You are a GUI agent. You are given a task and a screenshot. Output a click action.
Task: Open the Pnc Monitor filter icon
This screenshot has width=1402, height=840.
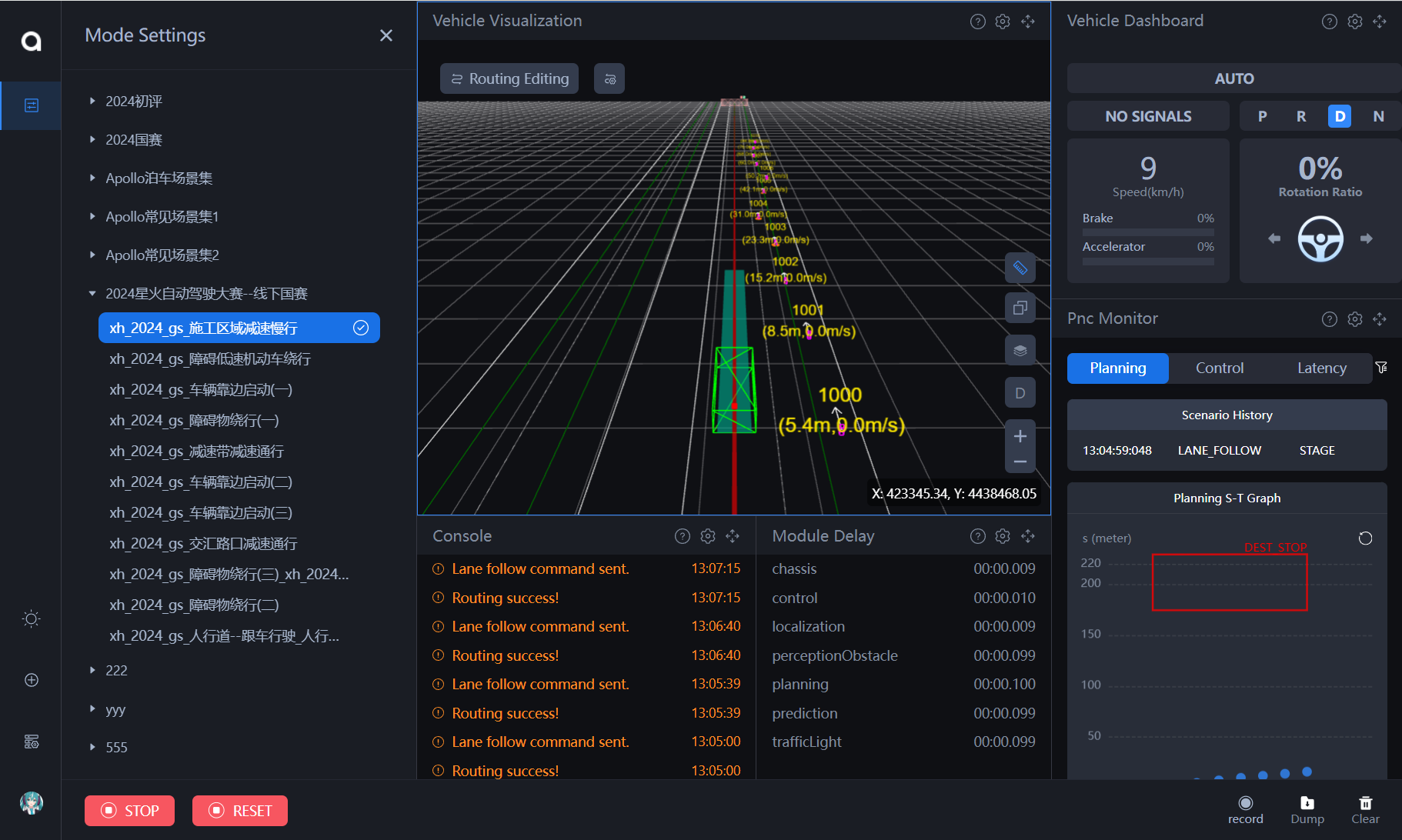1382,368
